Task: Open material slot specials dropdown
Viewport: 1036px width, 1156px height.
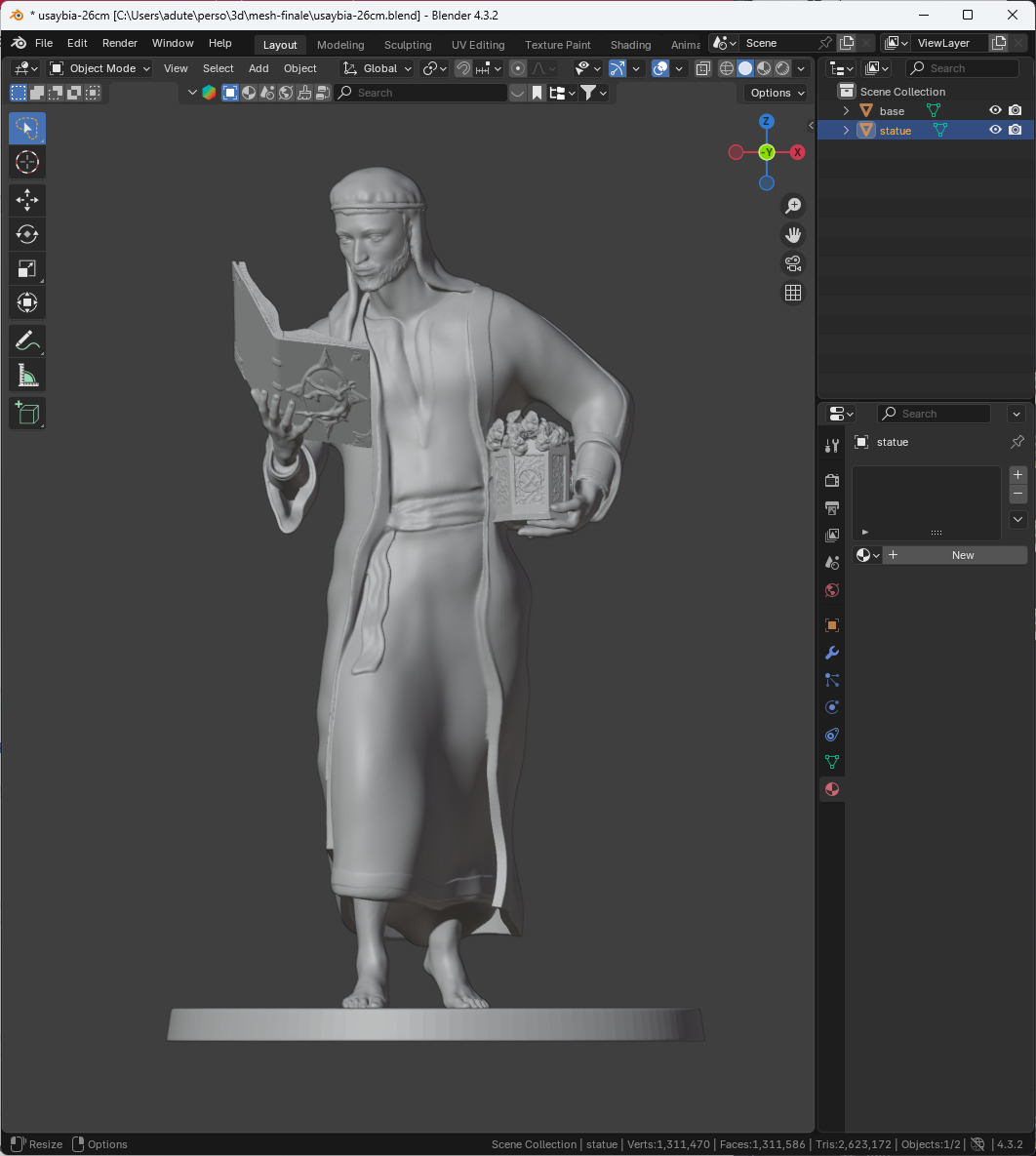Action: coord(1017,520)
